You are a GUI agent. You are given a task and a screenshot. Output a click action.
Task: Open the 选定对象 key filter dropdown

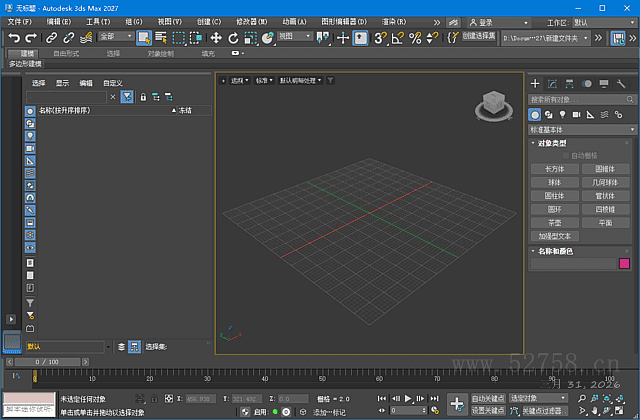(x=538, y=398)
